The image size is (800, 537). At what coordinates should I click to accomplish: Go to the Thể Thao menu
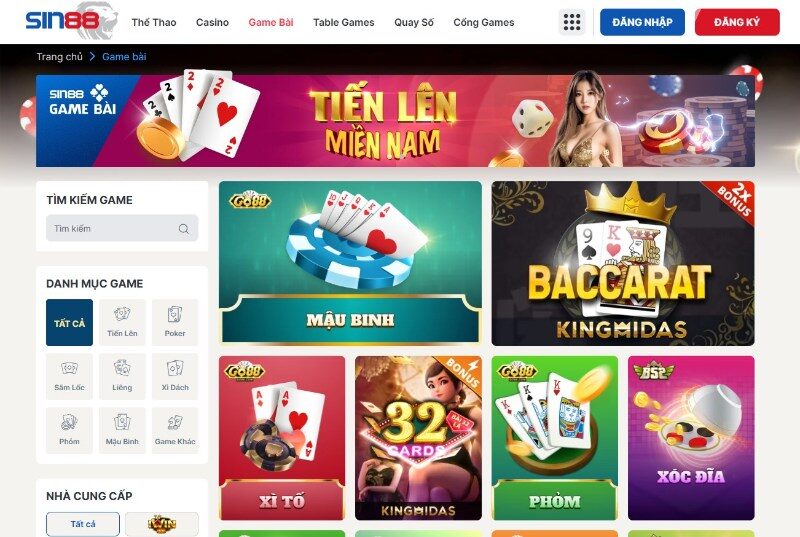tap(154, 22)
